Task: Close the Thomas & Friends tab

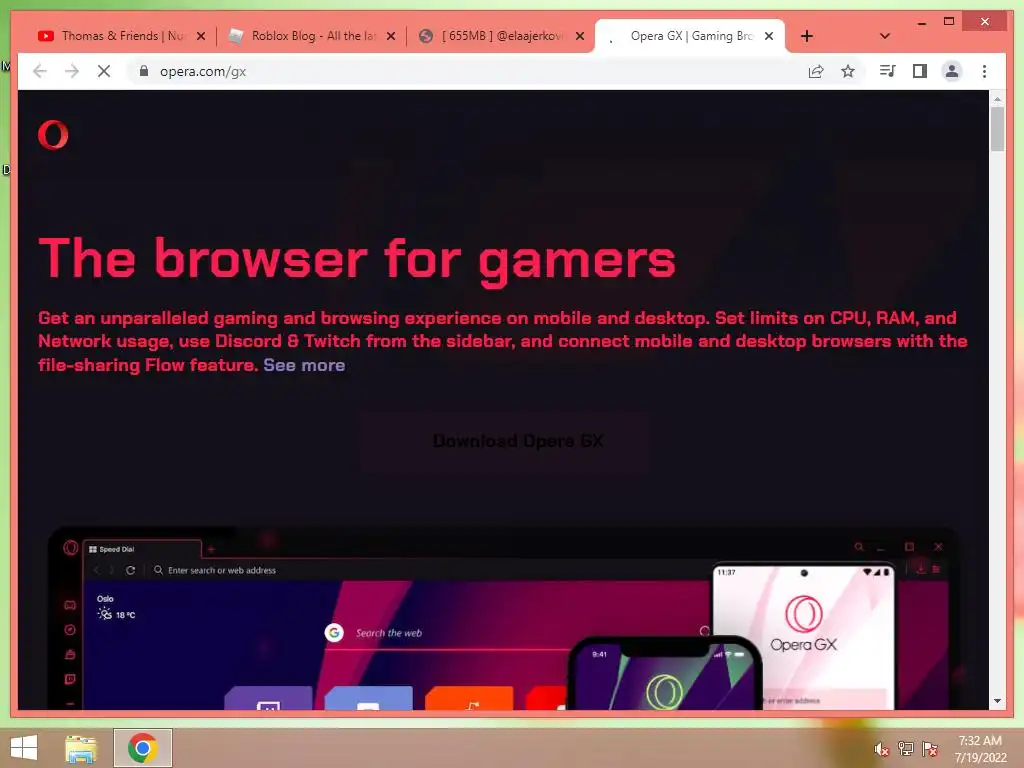Action: tap(201, 36)
